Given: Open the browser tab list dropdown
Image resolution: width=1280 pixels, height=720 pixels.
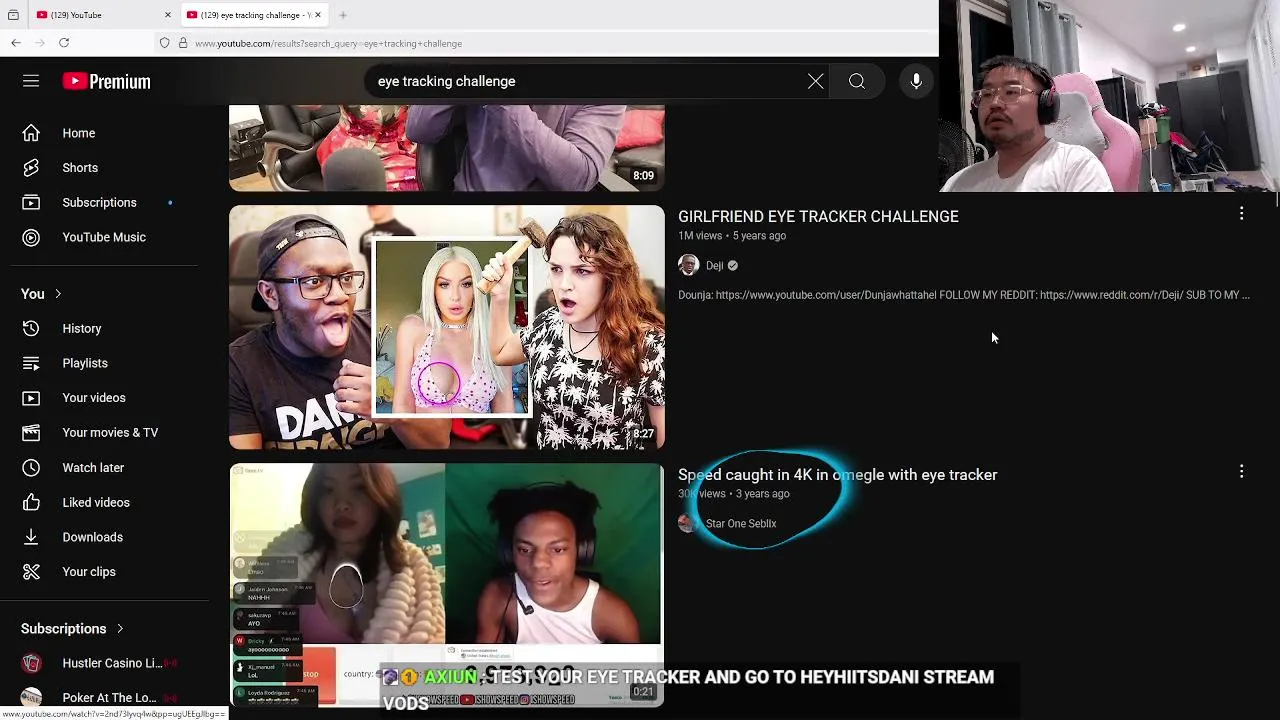Looking at the screenshot, I should [x=13, y=15].
